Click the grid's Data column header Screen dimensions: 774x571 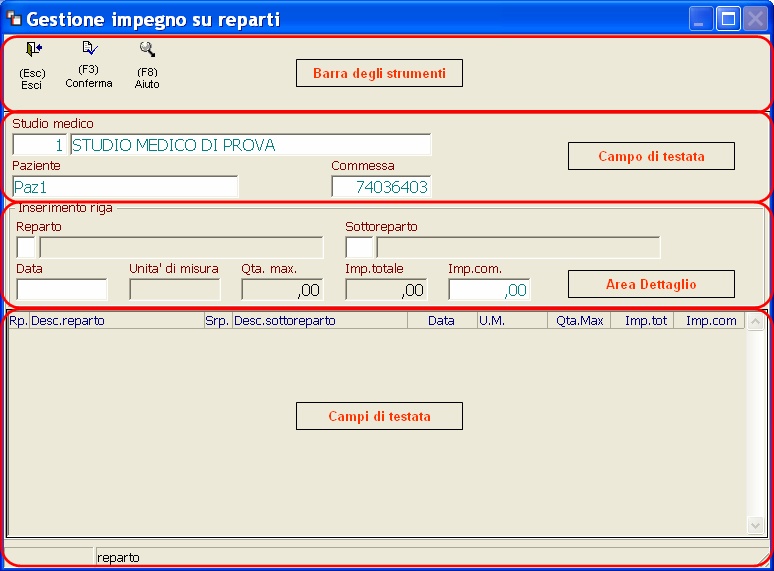[442, 321]
